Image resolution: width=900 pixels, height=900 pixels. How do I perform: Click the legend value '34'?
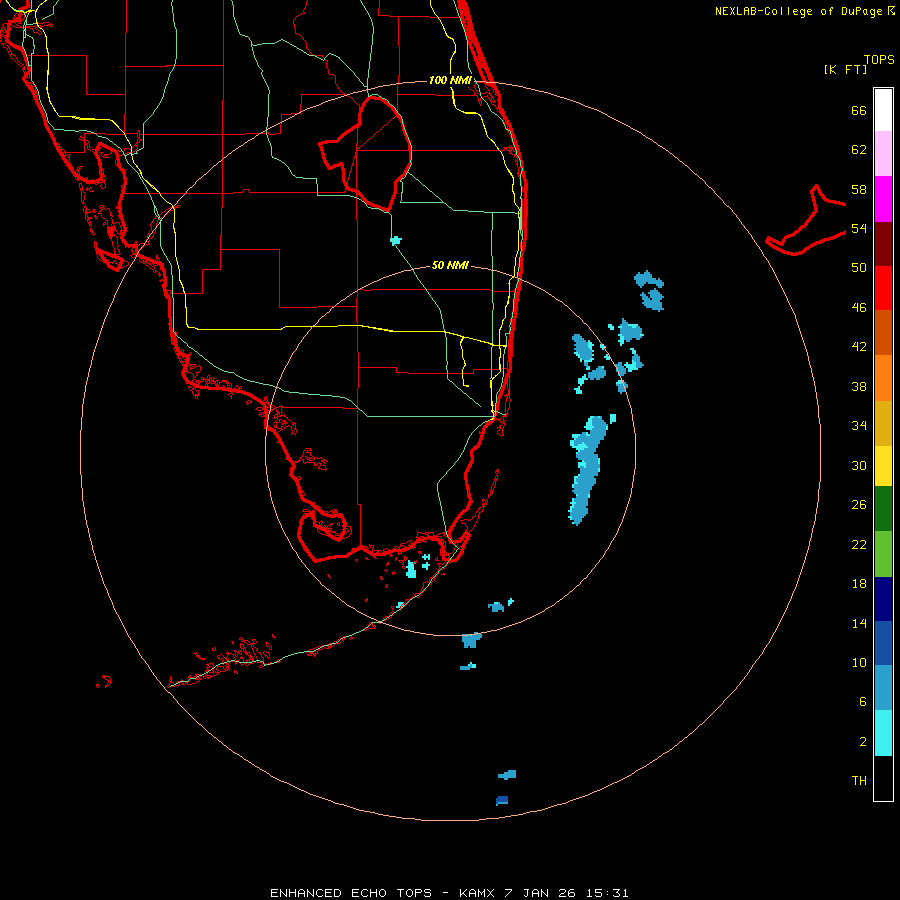click(x=859, y=425)
